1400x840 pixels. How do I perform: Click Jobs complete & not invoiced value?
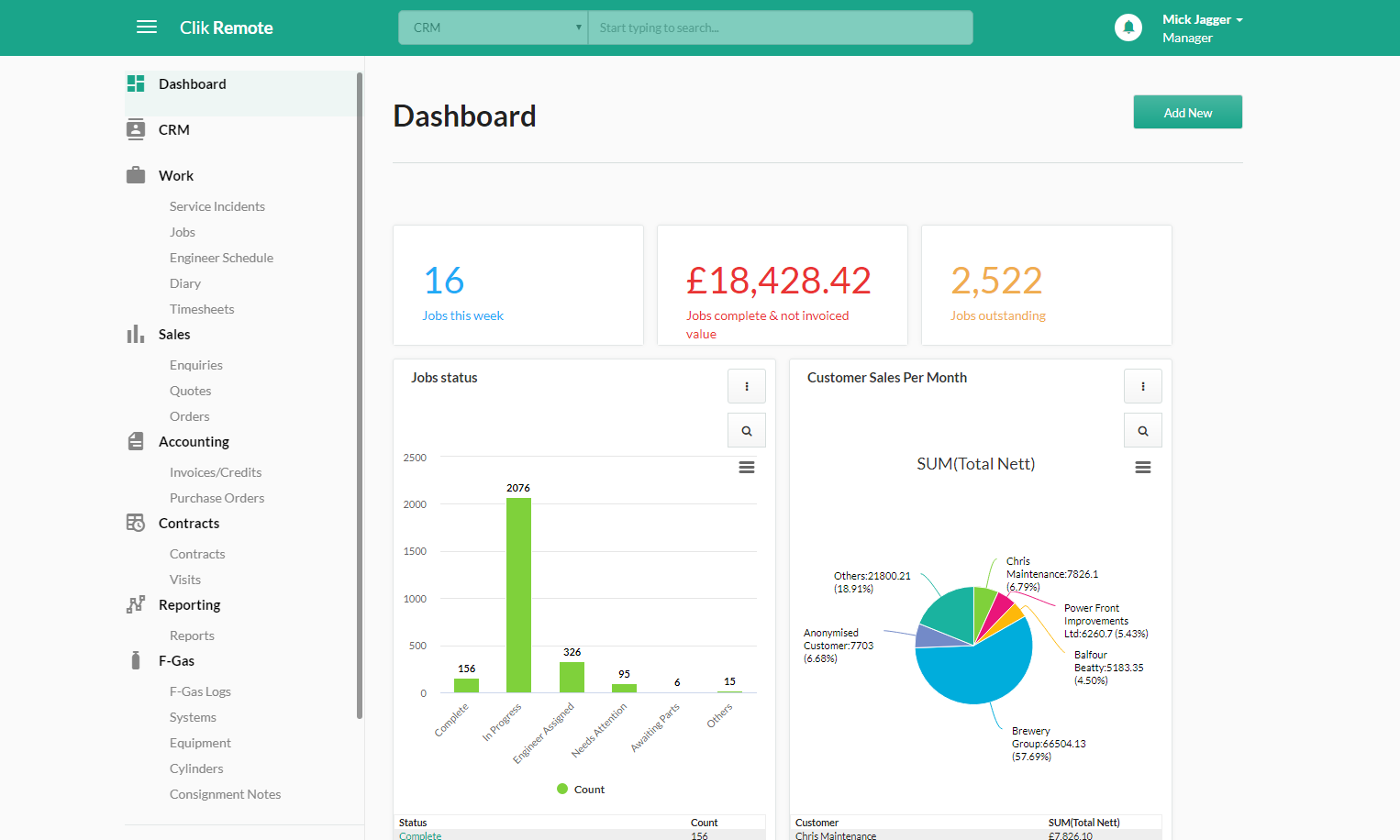tap(767, 325)
